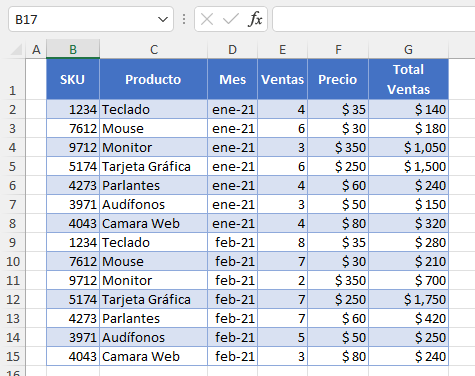Select Parlantes cell in row 6
Viewport: 475px width, 376px height.
click(154, 185)
